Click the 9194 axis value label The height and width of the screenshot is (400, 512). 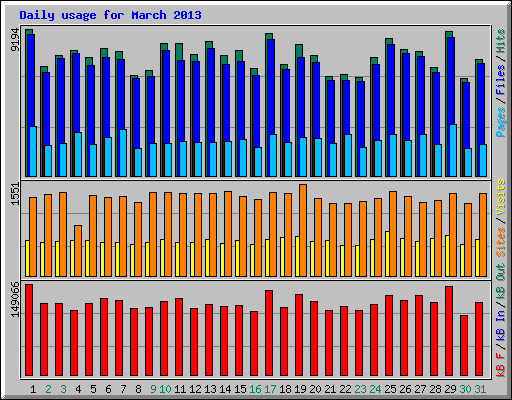tap(15, 39)
